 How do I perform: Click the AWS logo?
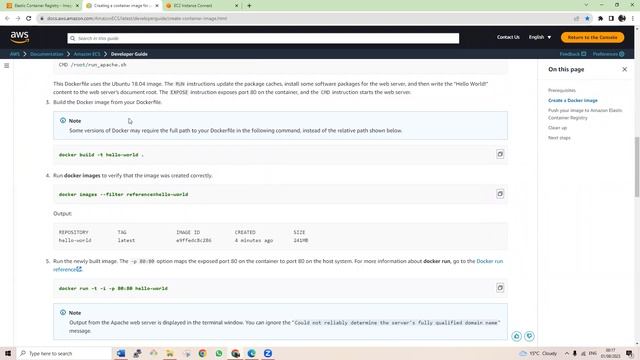point(20,37)
